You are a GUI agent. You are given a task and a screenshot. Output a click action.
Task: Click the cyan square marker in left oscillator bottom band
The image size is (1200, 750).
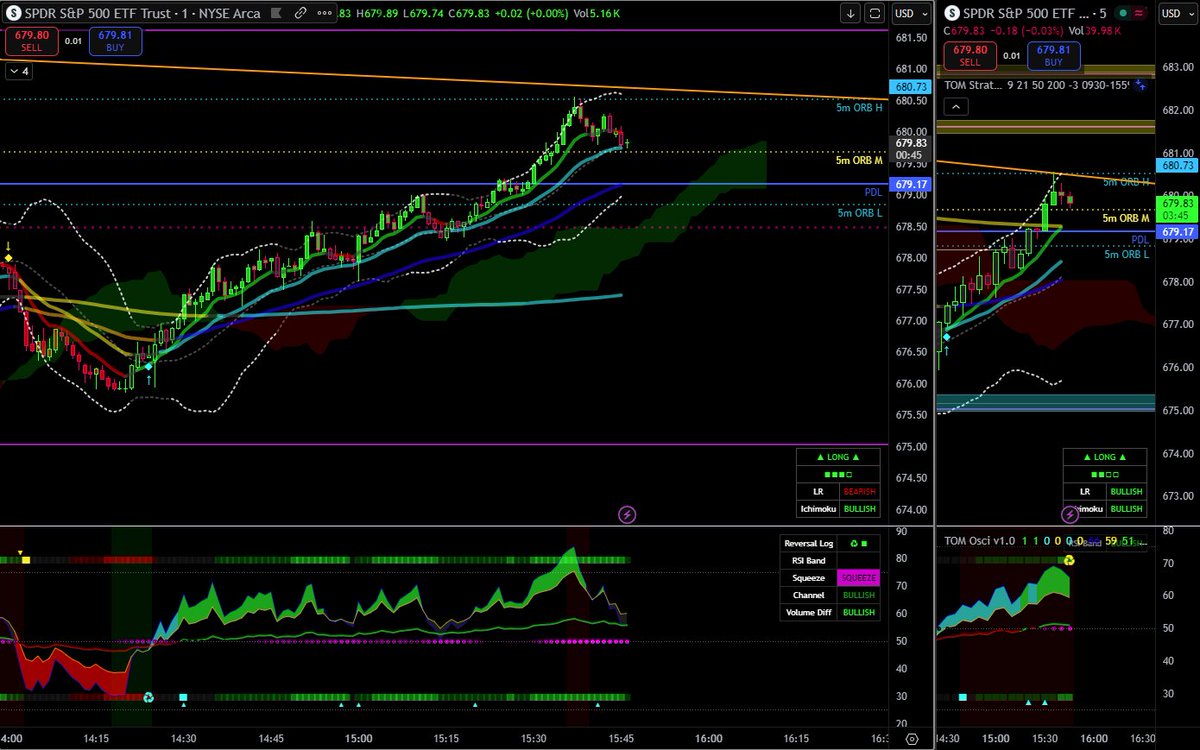(x=183, y=697)
